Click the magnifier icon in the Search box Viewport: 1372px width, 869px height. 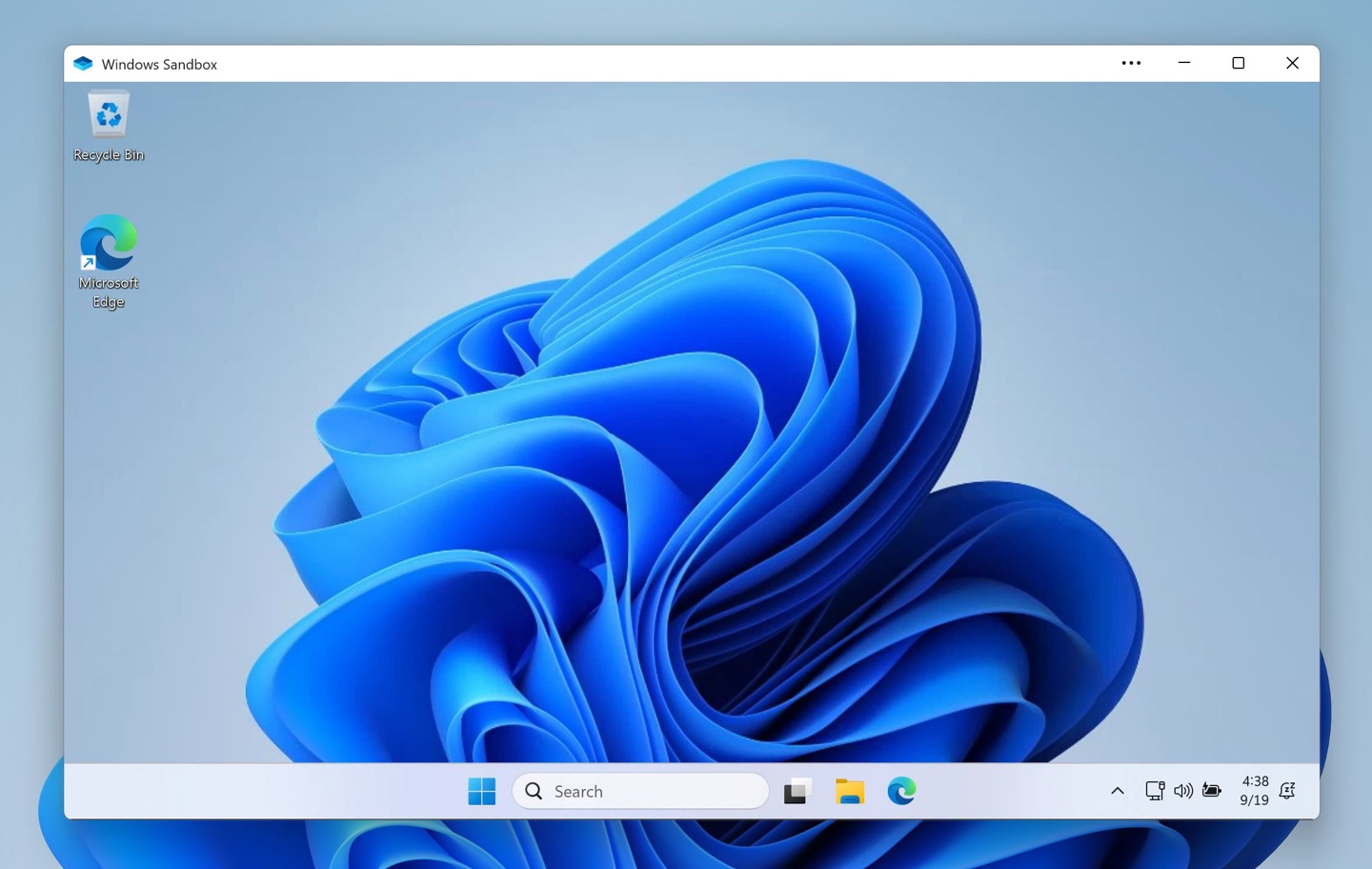tap(534, 791)
